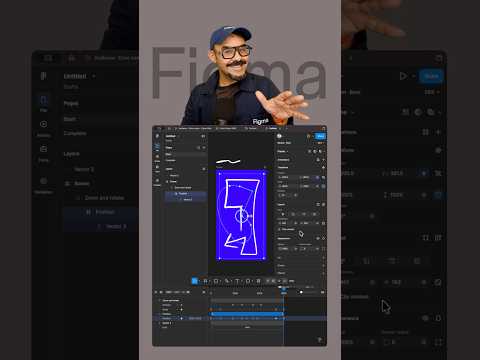Viewport: 480px width, 360px height.
Task: Select the Pen tool in the bottom toolbar
Action: pyautogui.click(x=227, y=281)
